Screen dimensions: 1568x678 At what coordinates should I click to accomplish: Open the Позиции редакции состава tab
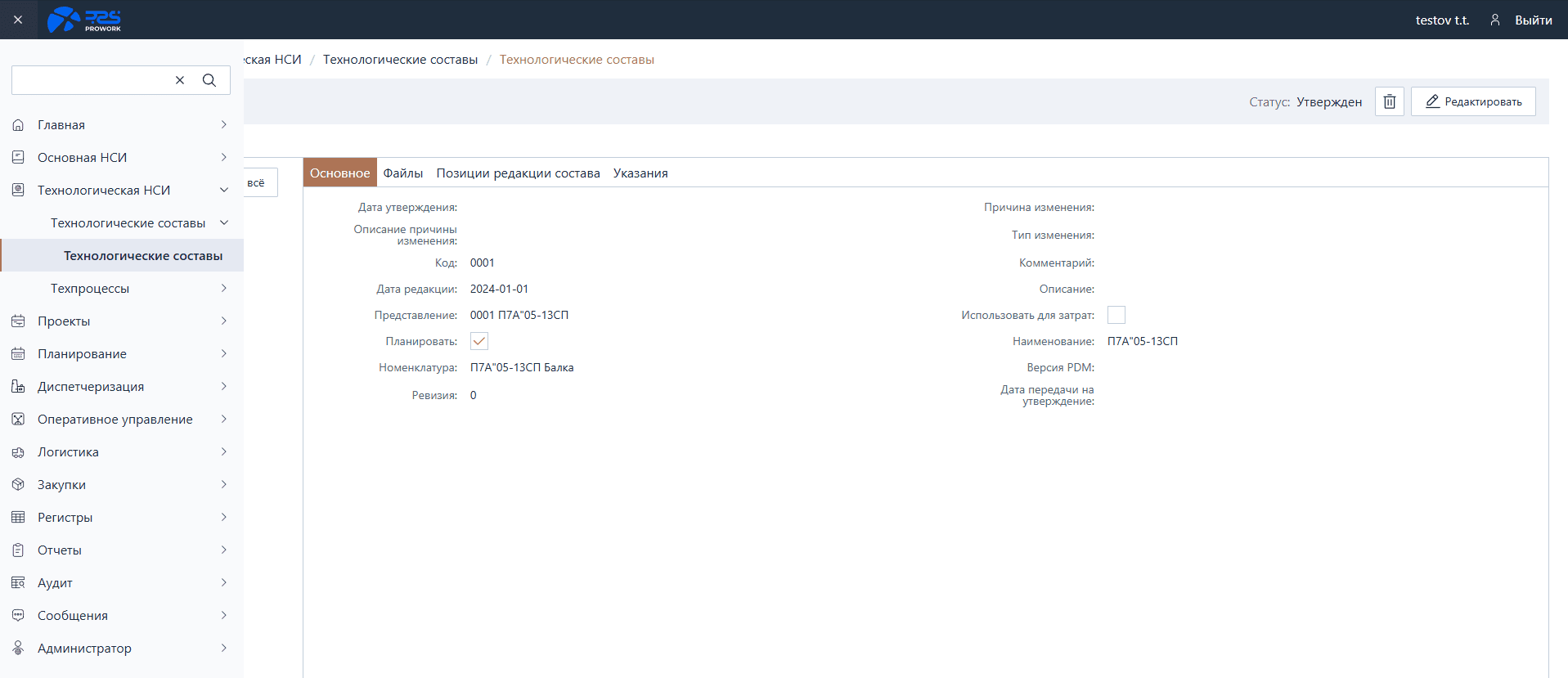pos(518,173)
